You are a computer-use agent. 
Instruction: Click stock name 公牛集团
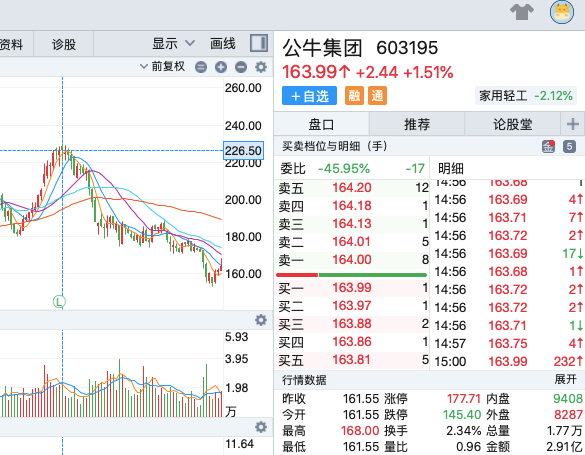click(x=322, y=48)
